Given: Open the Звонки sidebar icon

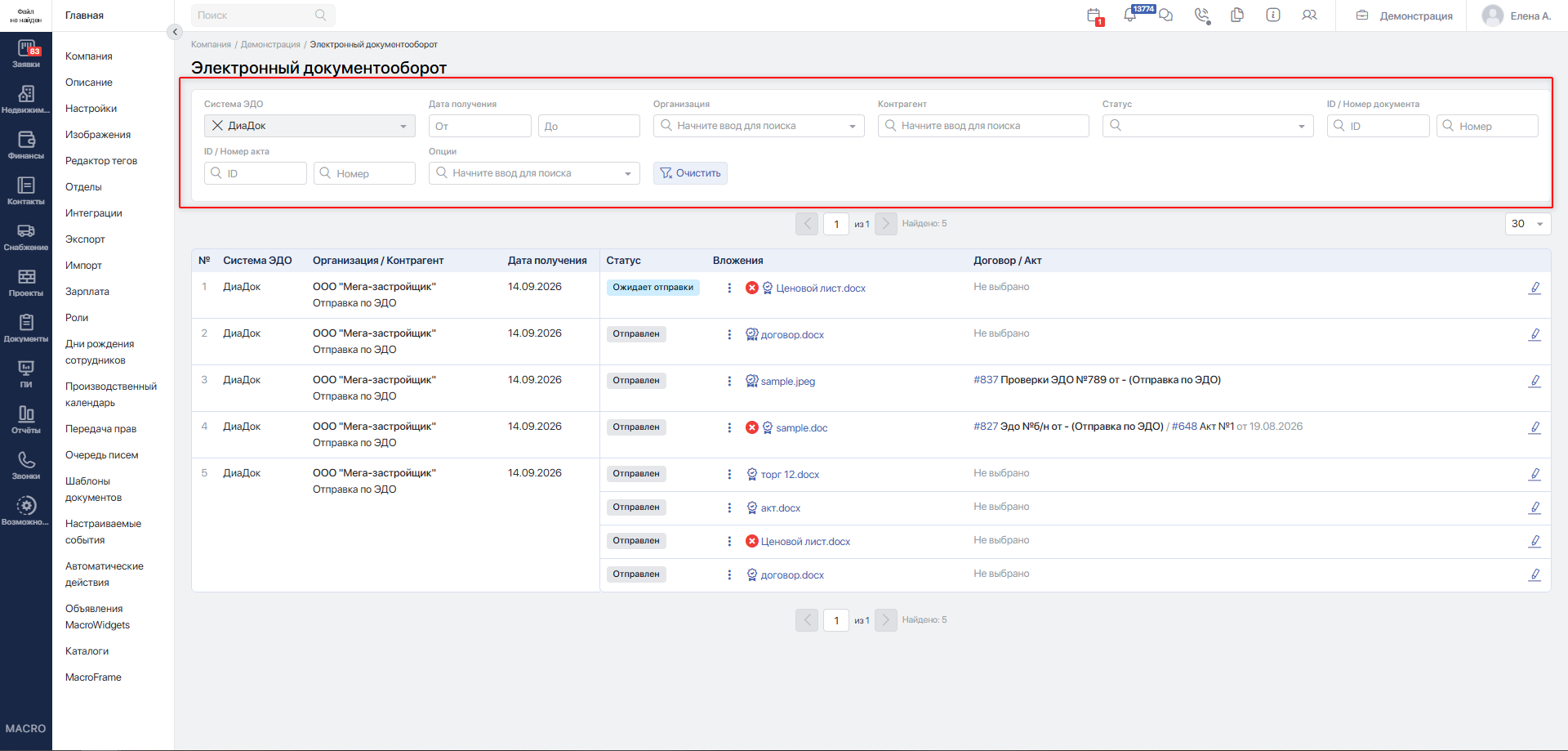Looking at the screenshot, I should pos(26,466).
